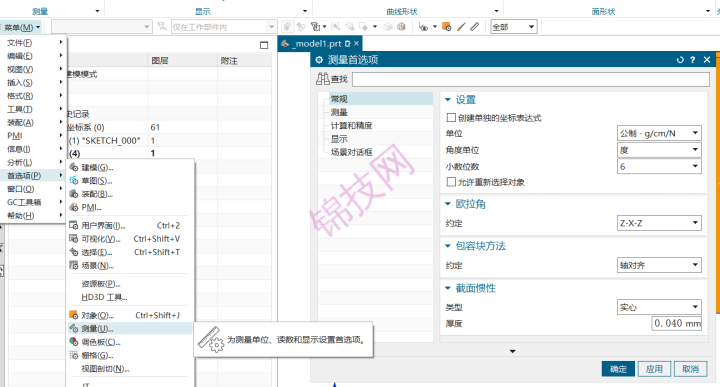Open the 菜单(M) button

coord(22,27)
